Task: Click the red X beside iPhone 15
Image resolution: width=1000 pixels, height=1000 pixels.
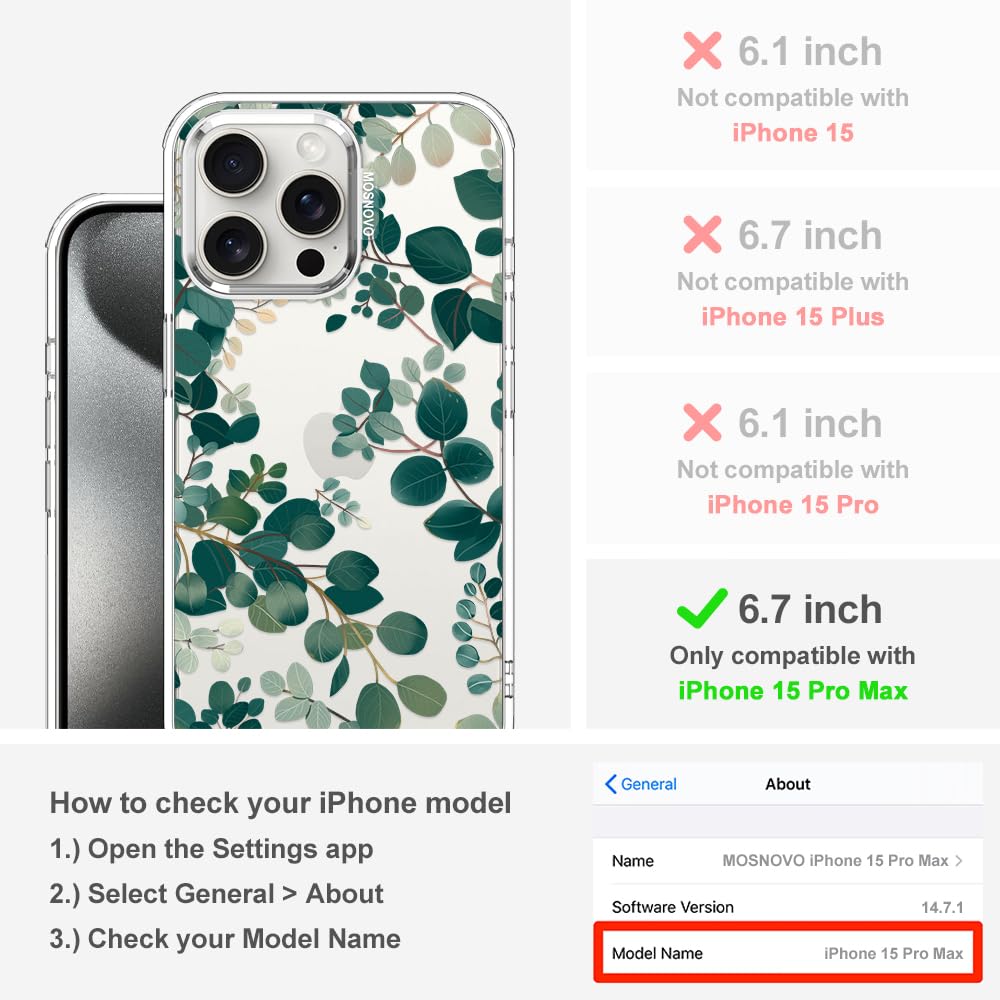Action: pos(702,50)
